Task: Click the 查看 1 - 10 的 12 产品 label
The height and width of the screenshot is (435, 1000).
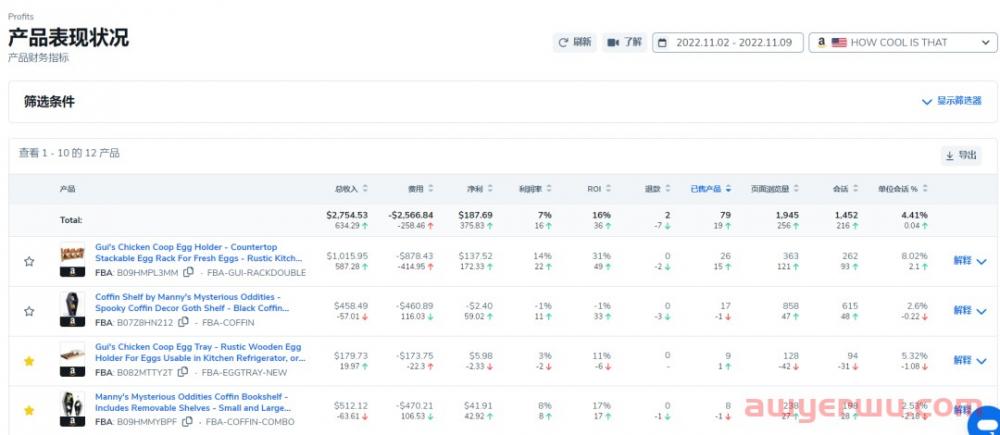Action: click(x=69, y=153)
